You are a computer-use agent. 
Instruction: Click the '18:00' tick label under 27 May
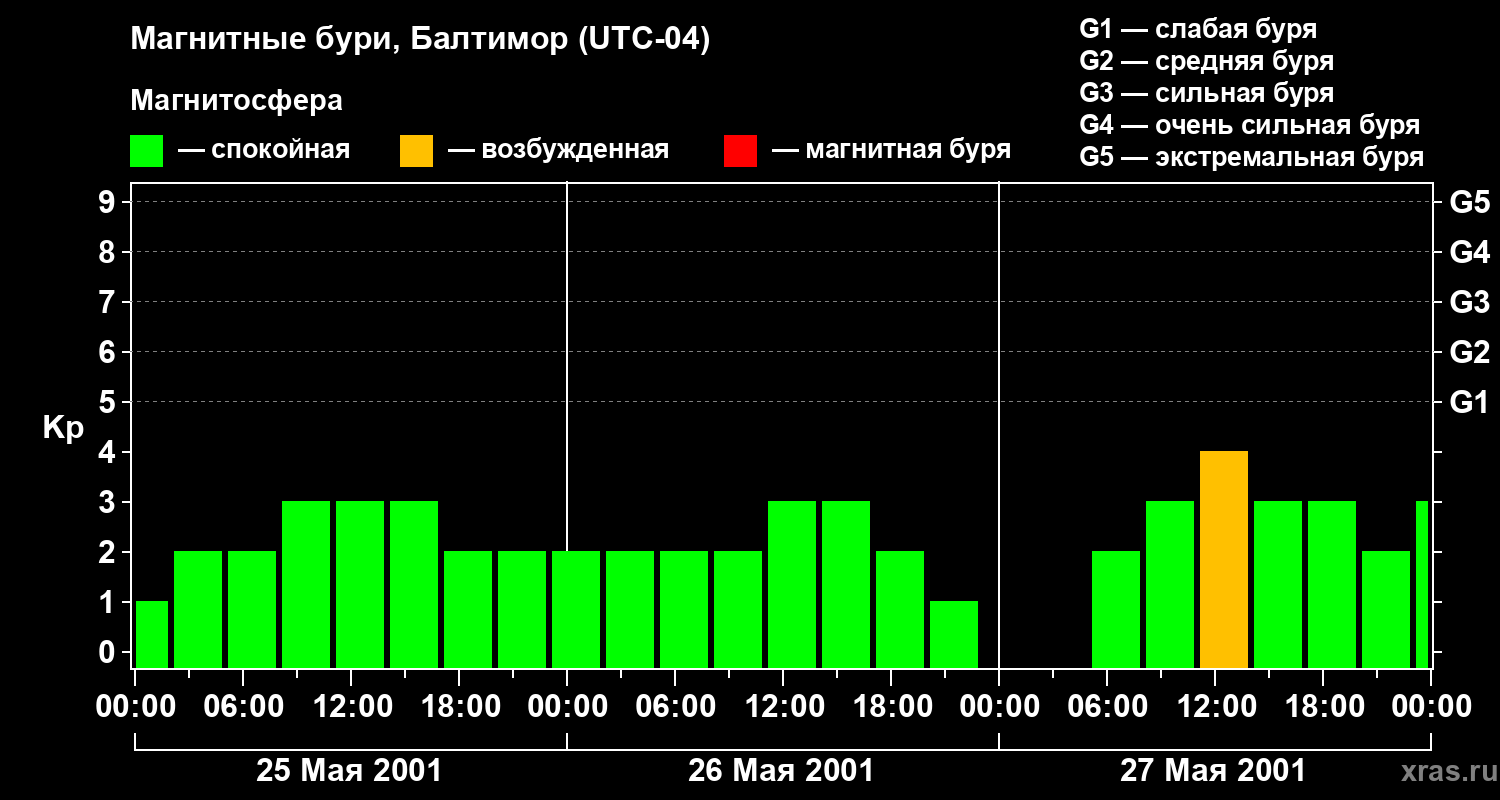tap(1324, 707)
